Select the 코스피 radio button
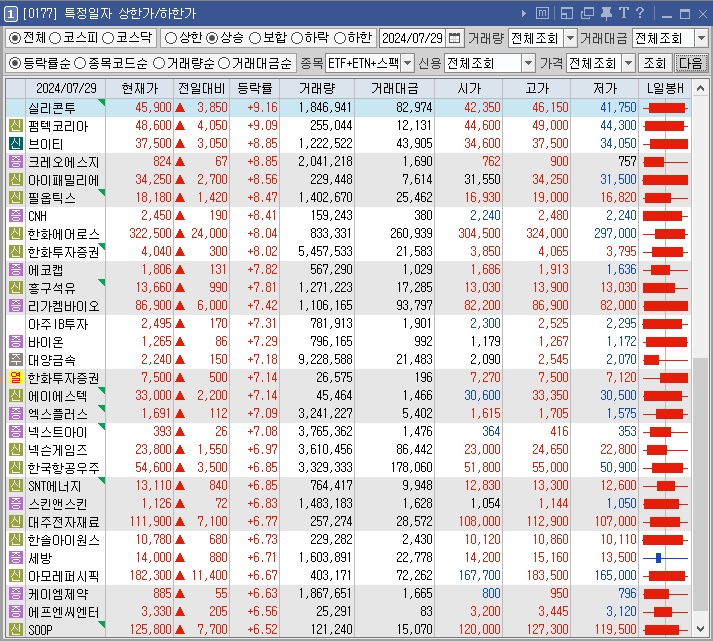 click(x=55, y=38)
